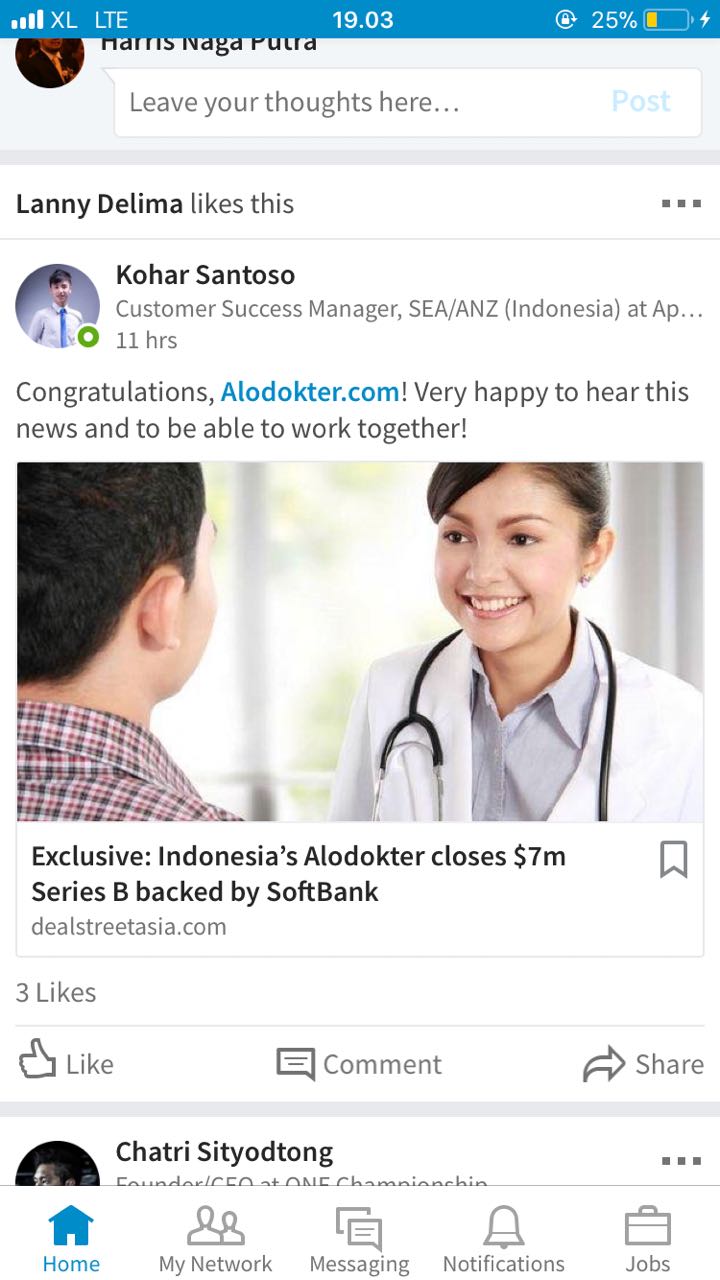The image size is (720, 1280).
Task: Open the article image of doctor and patient
Action: [360, 642]
